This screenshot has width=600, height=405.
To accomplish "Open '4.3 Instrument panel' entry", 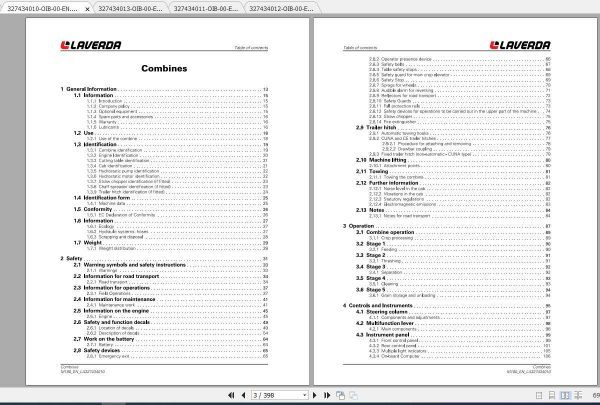I will pos(453,335).
